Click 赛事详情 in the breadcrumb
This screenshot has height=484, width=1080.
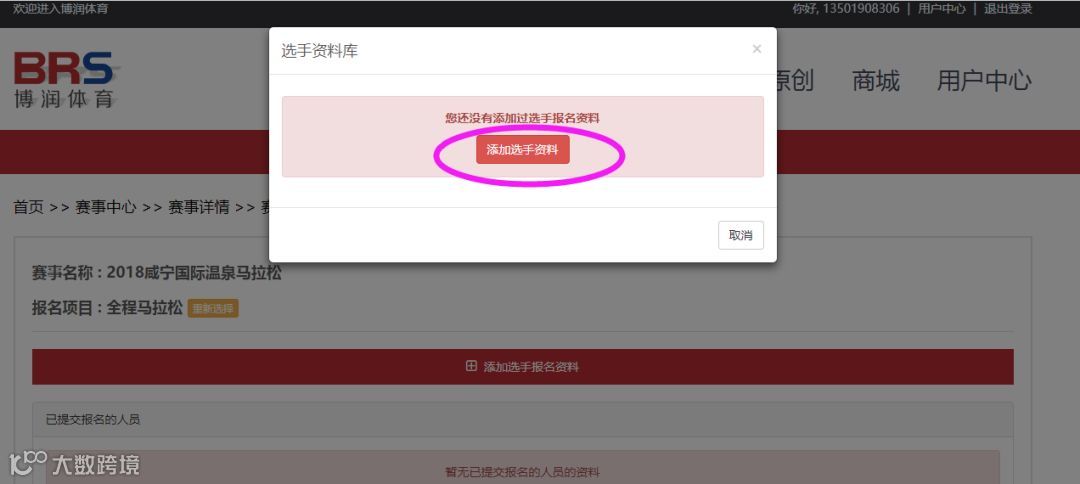click(x=198, y=207)
